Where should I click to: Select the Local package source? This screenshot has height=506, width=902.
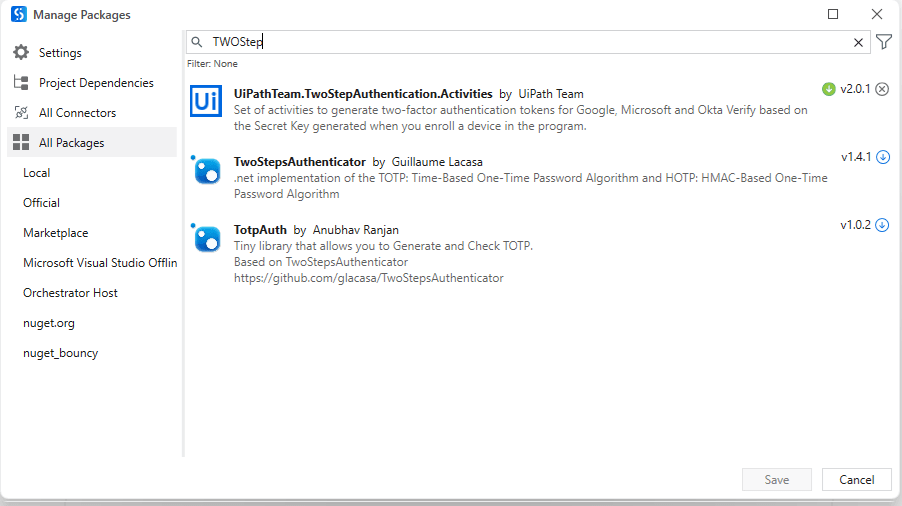[x=37, y=173]
